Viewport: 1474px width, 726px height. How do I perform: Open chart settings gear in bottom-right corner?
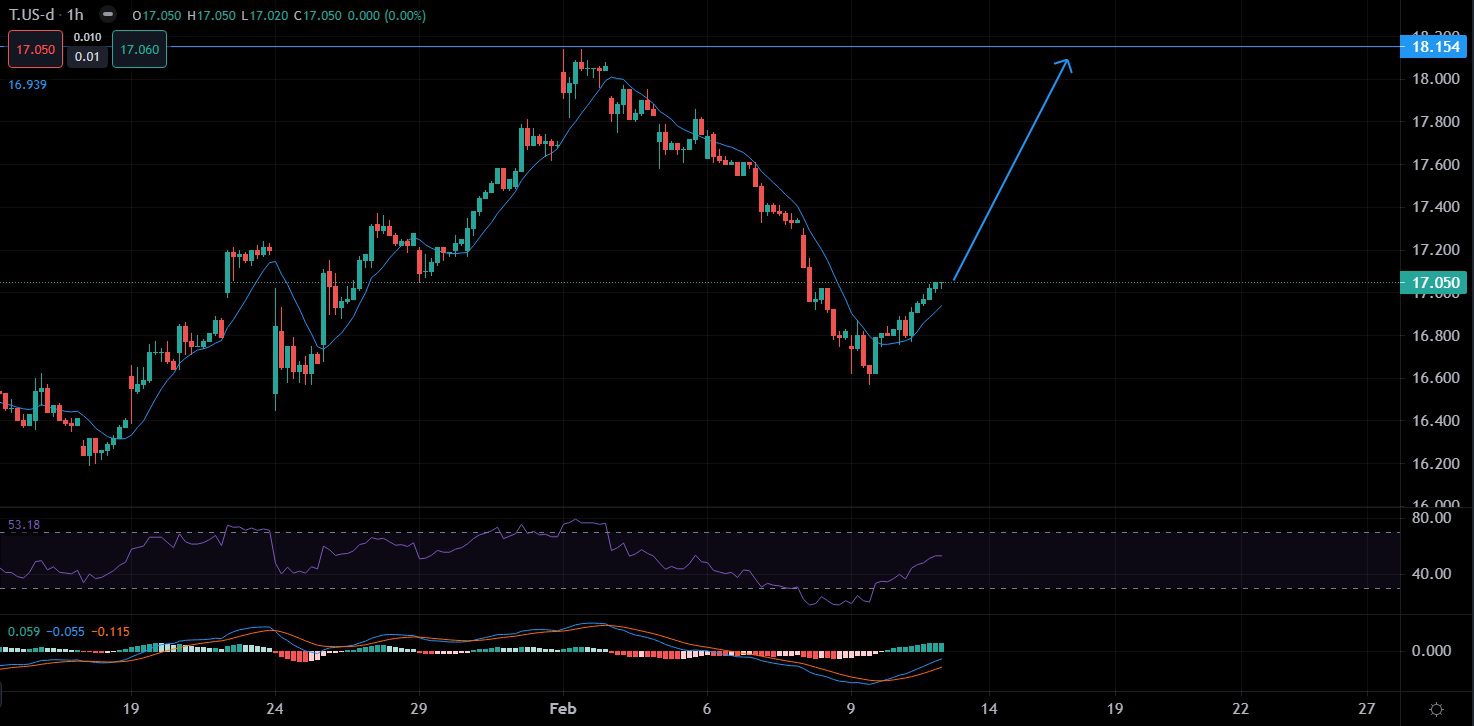1436,708
